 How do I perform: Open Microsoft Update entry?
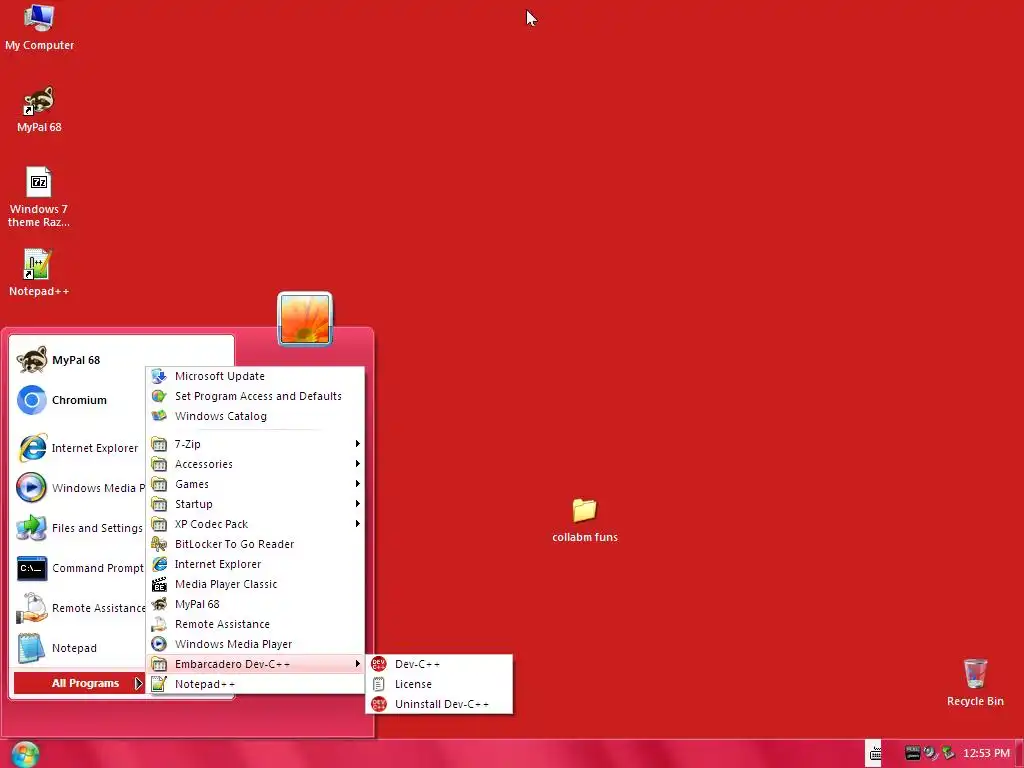click(x=255, y=376)
